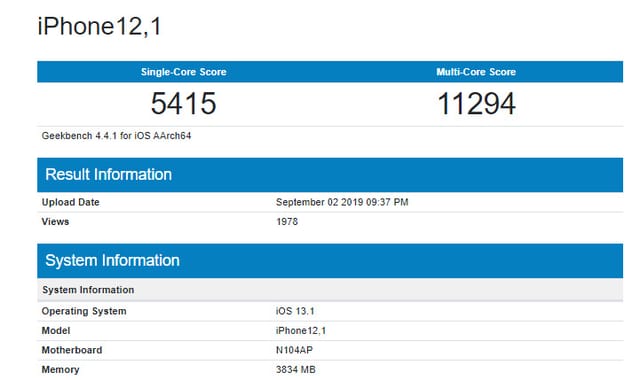Click the iPhone12,1 page title
This screenshot has width=640, height=380.
[x=100, y=27]
